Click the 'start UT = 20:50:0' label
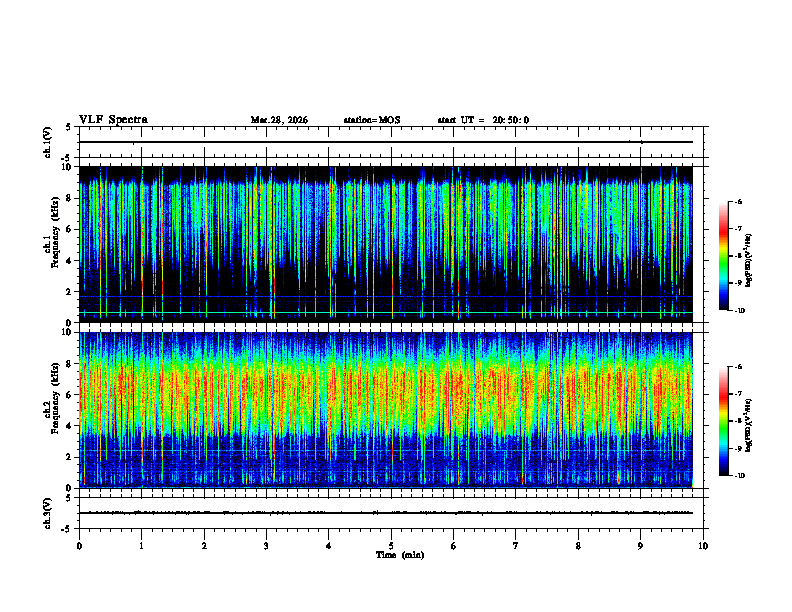Viewport: 792px width, 612px height. (483, 120)
